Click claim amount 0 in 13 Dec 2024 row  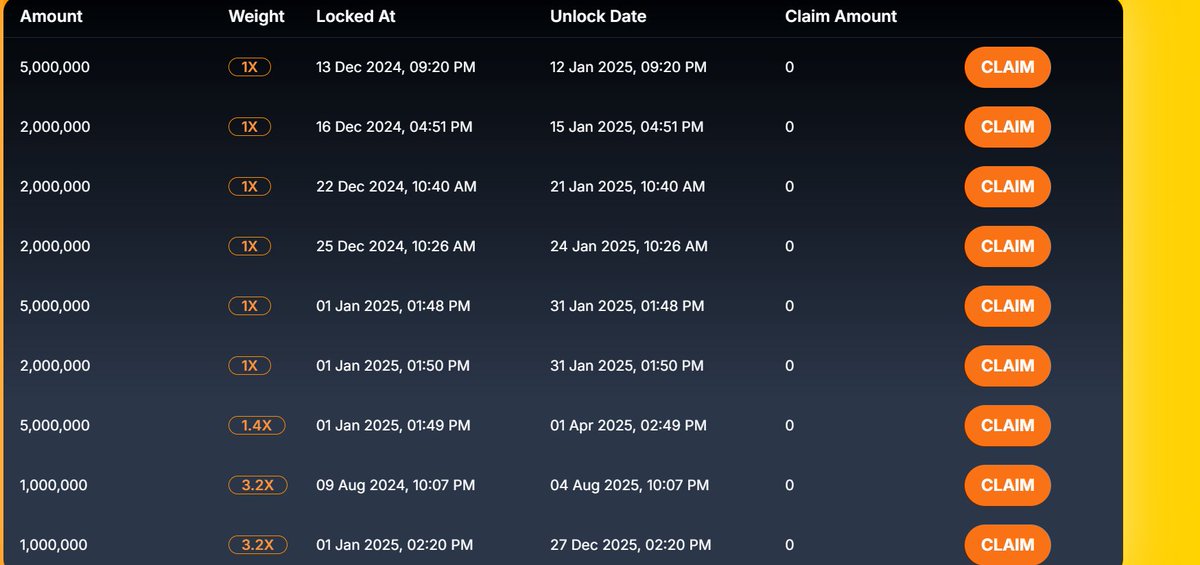790,67
